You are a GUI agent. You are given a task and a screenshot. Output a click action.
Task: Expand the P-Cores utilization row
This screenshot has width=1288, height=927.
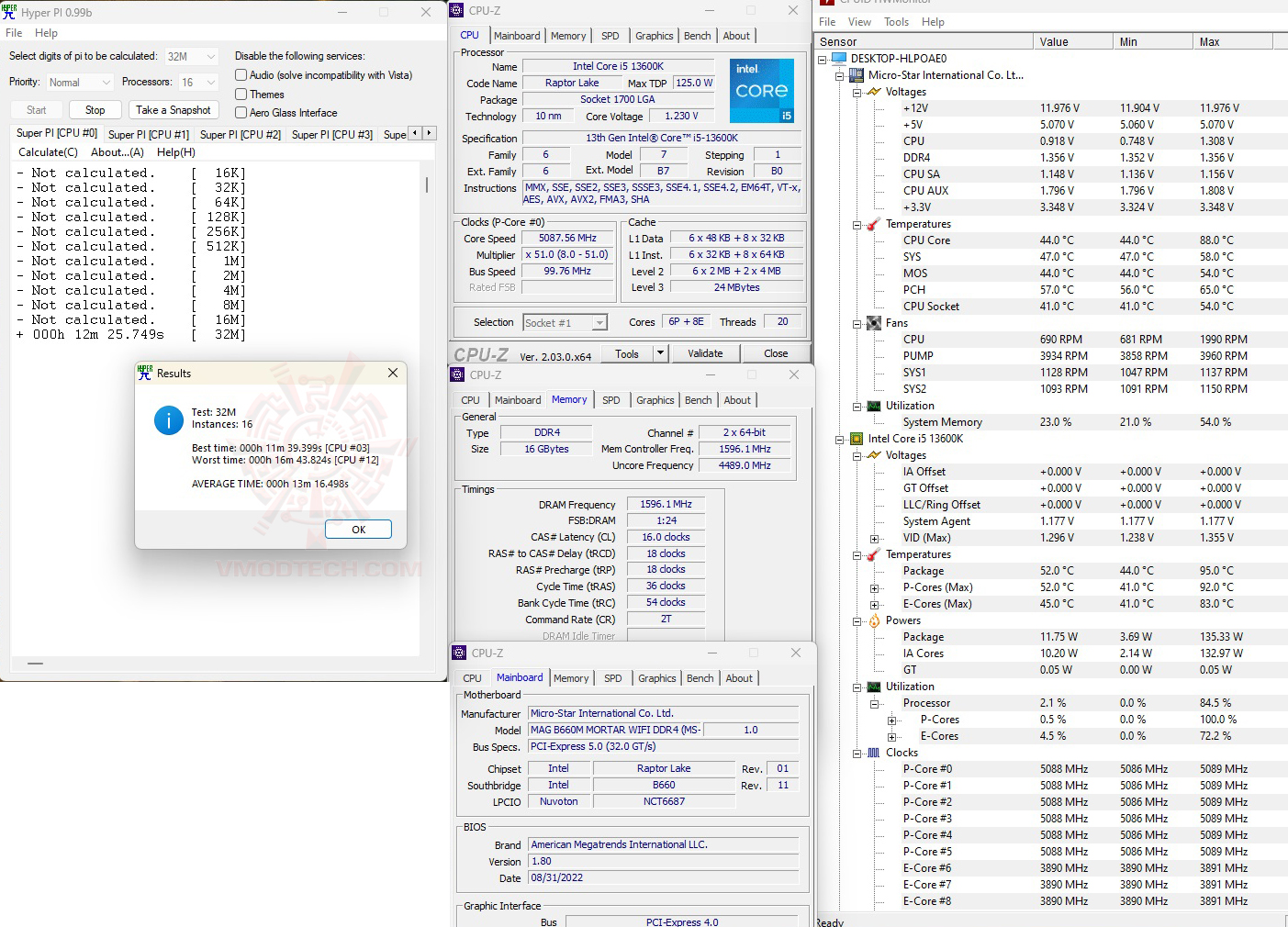tap(891, 720)
